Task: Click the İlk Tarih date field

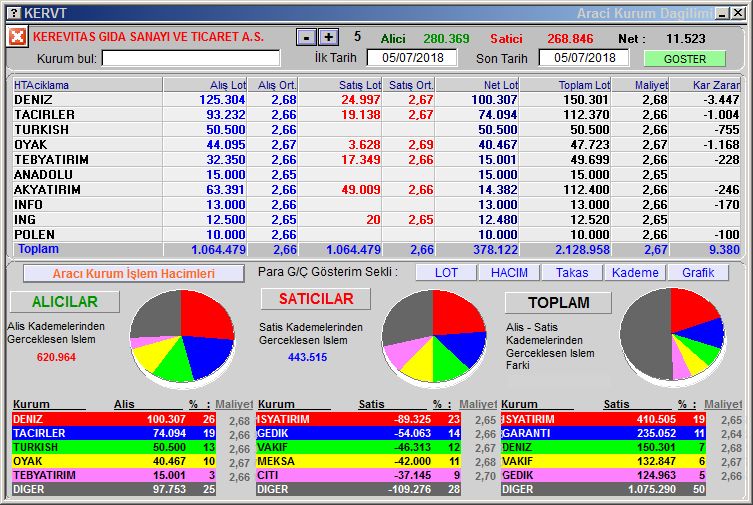Action: [412, 58]
